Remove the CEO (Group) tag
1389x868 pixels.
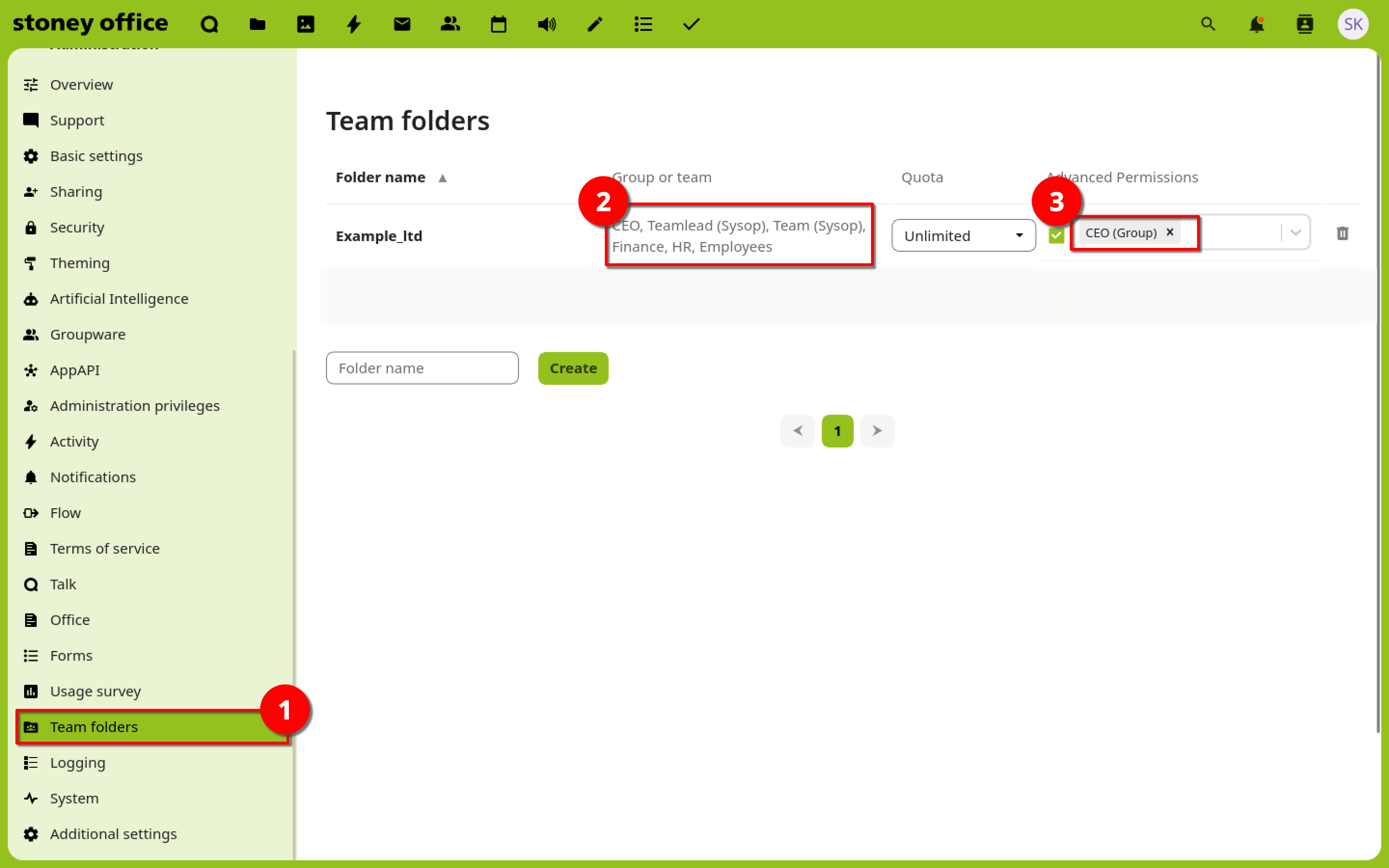coord(1170,232)
